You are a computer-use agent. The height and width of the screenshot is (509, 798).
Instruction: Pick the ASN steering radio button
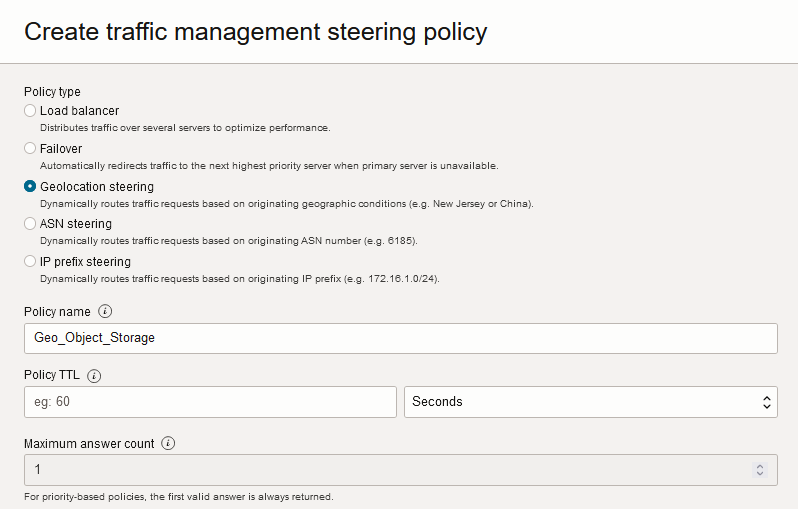pos(30,224)
